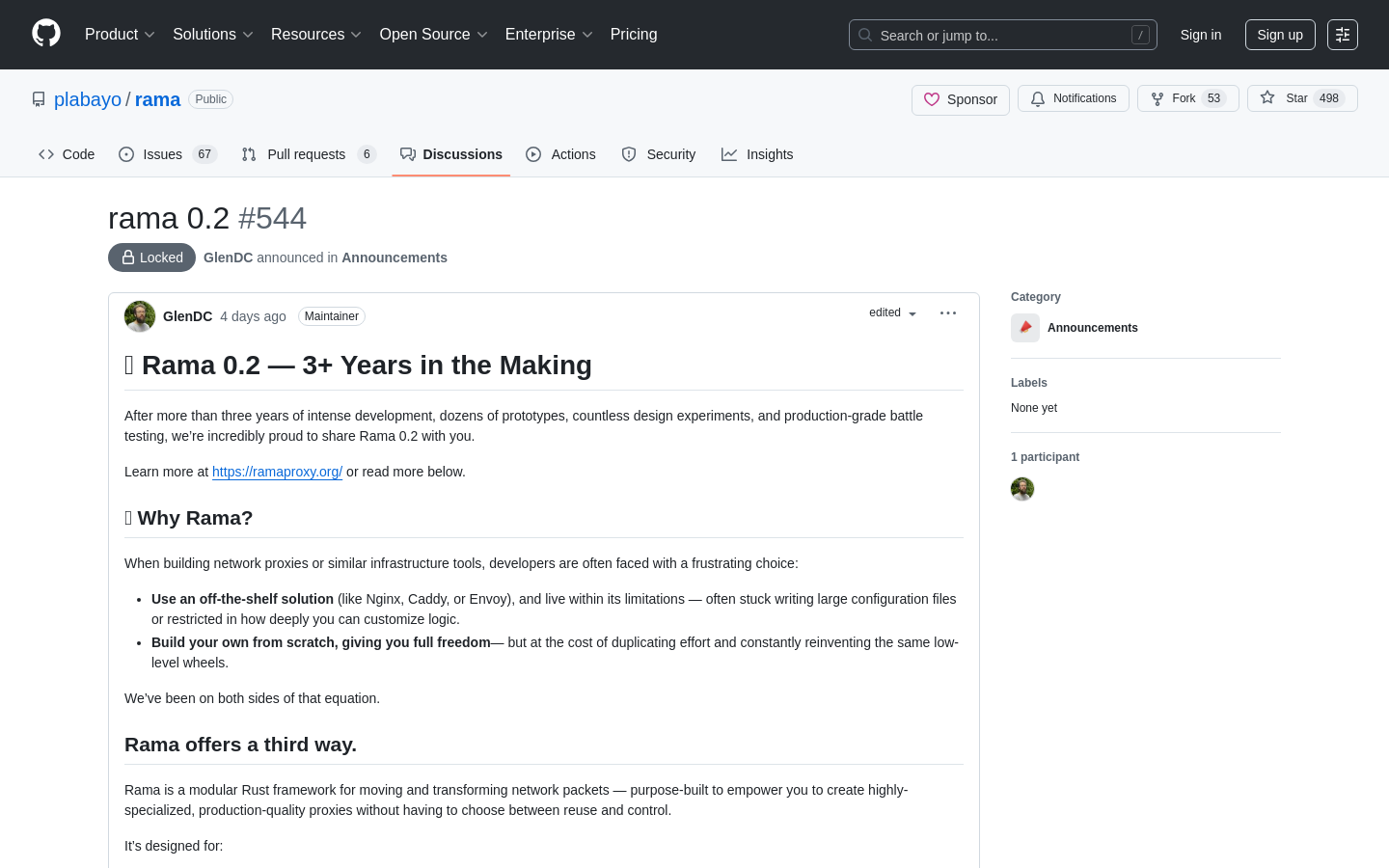Click the discussion number #544

[272, 218]
